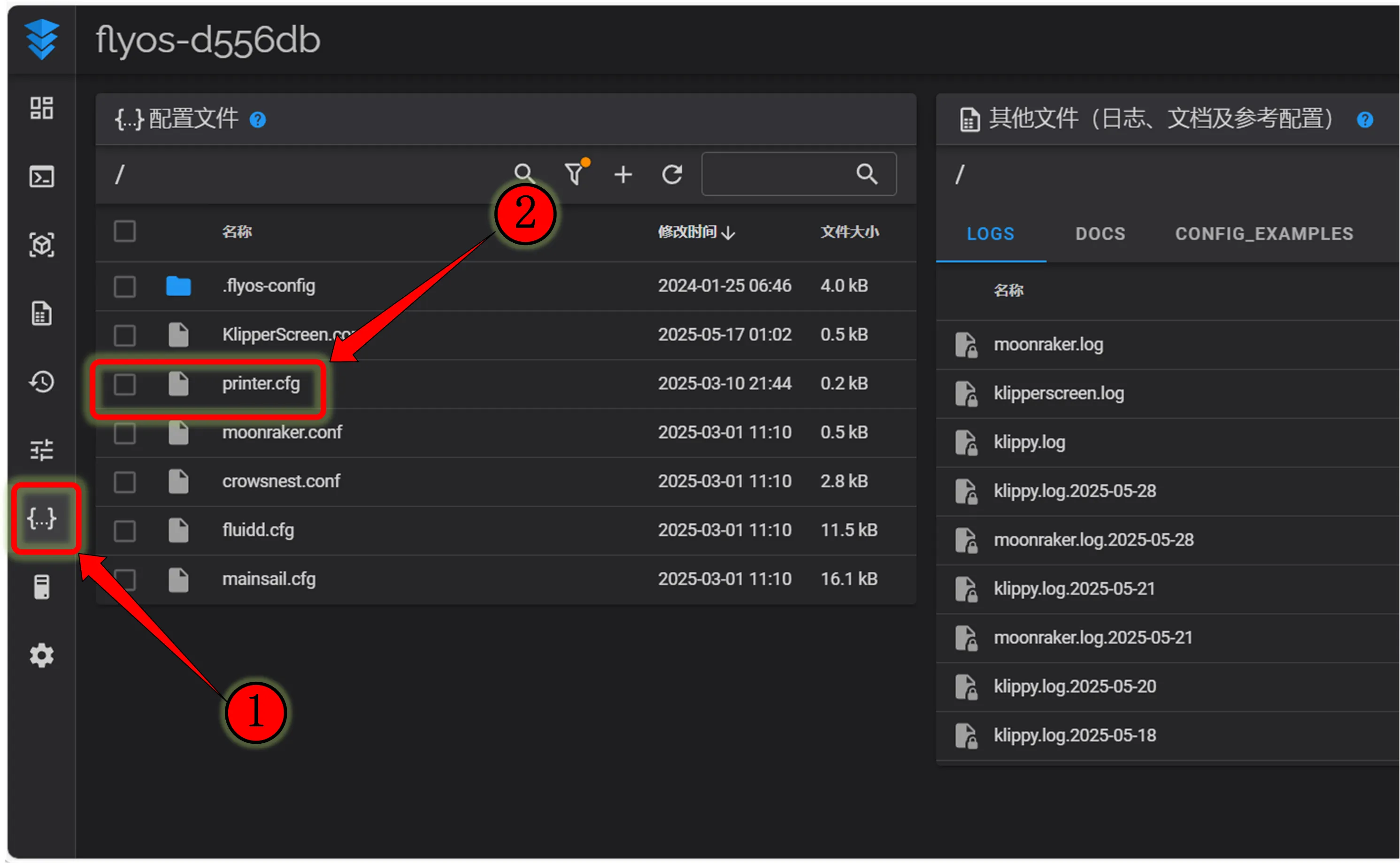Screen dimensions: 1400x863
Task: Open the settings gear icon
Action: [x=42, y=655]
